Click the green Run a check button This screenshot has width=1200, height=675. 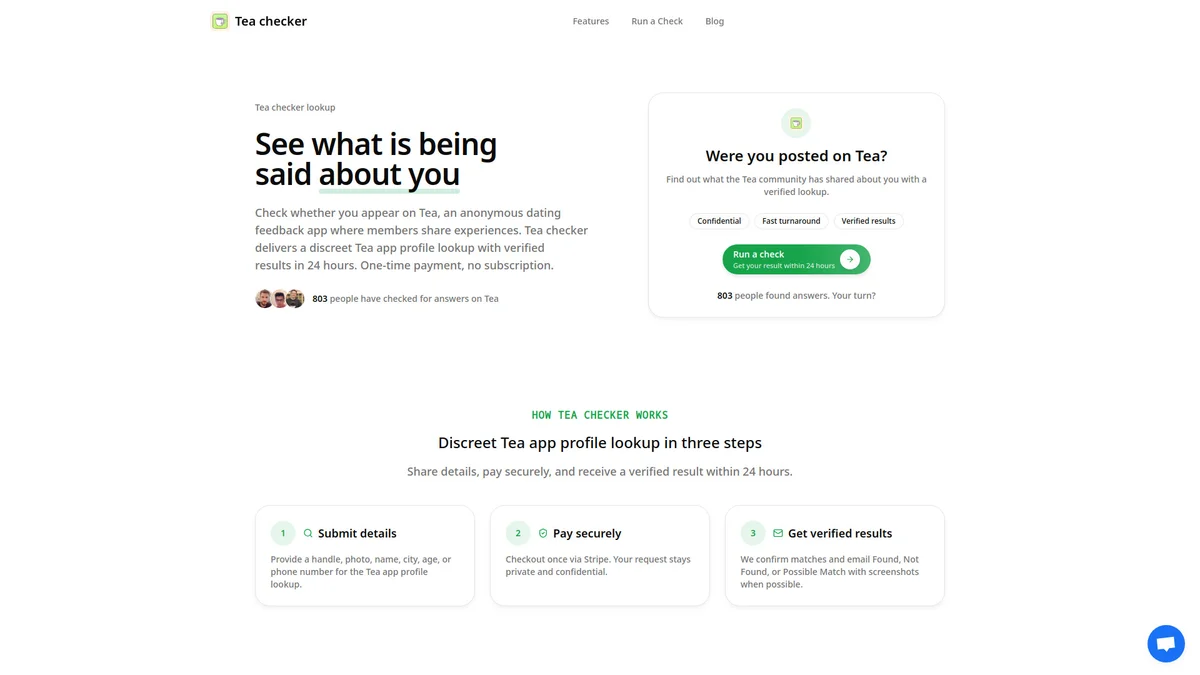click(796, 260)
